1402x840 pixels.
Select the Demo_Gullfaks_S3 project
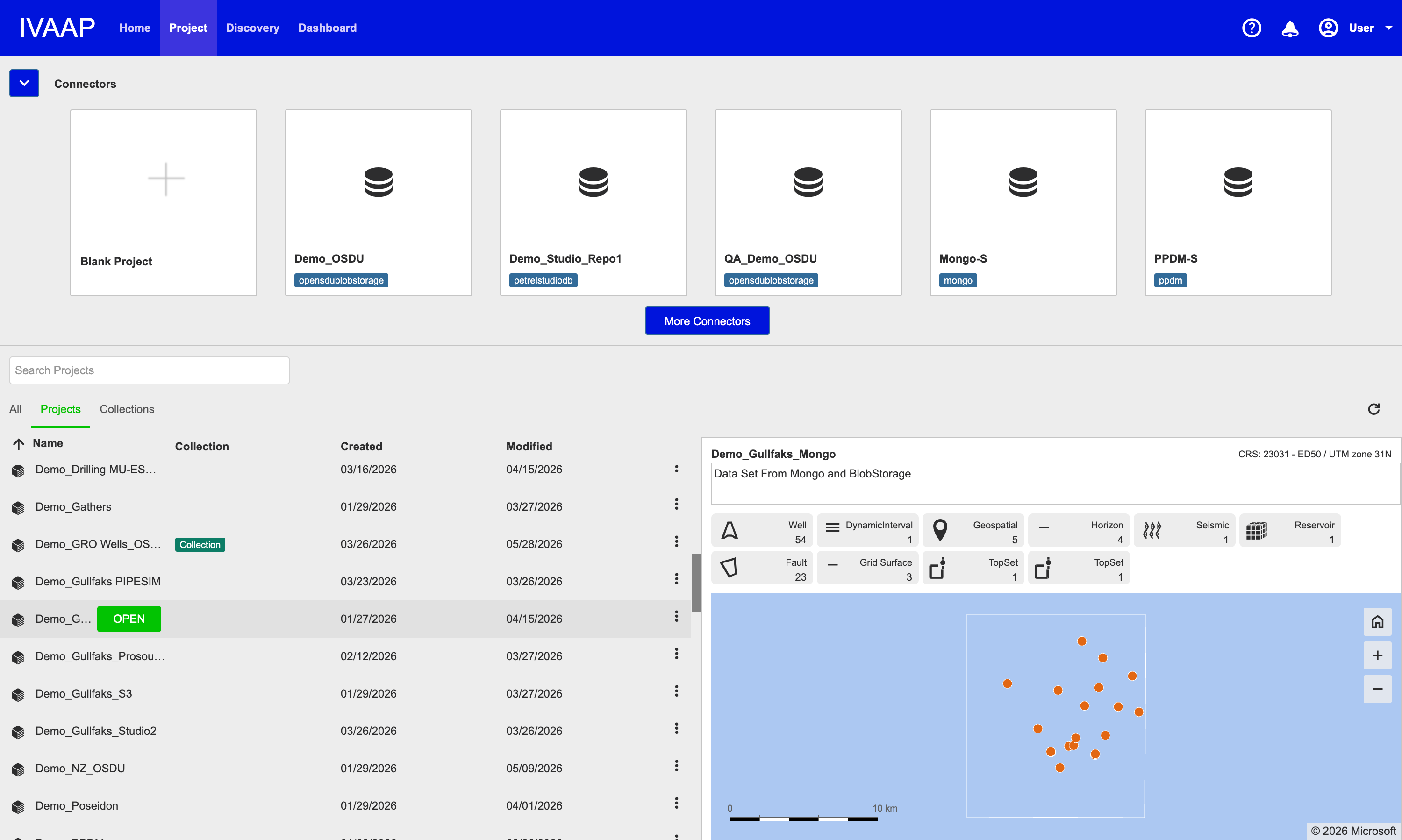coord(345,693)
